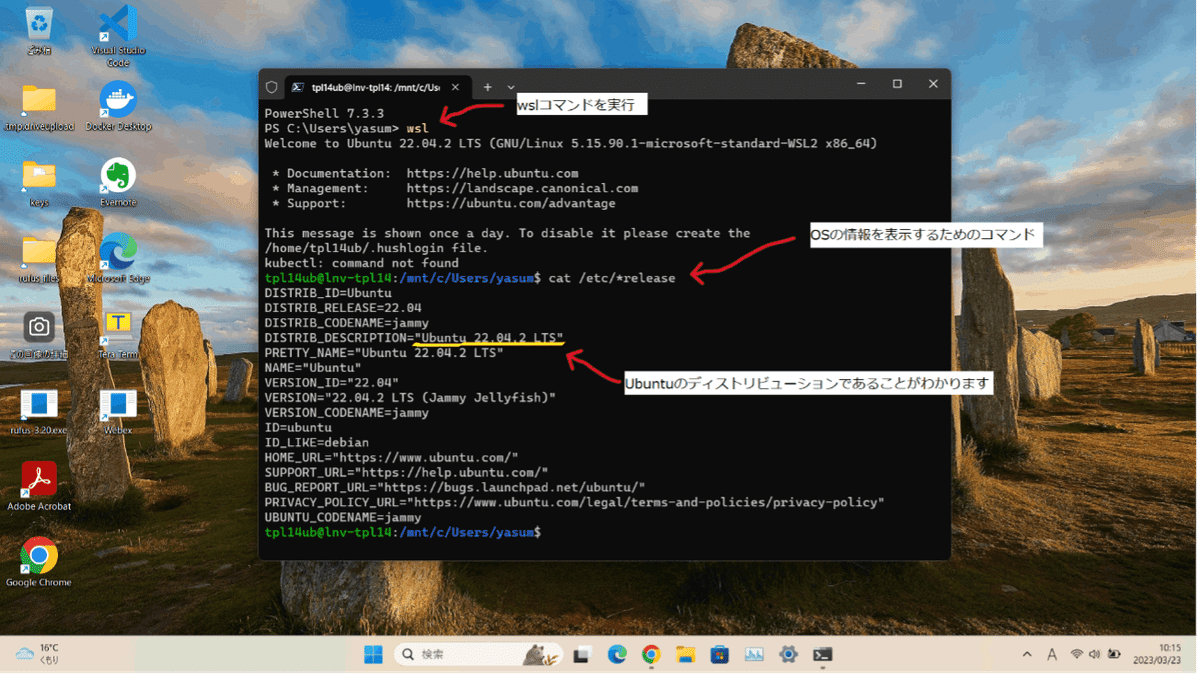Click the https://landscape.canonical.com link
This screenshot has width=1200, height=677.
522,188
